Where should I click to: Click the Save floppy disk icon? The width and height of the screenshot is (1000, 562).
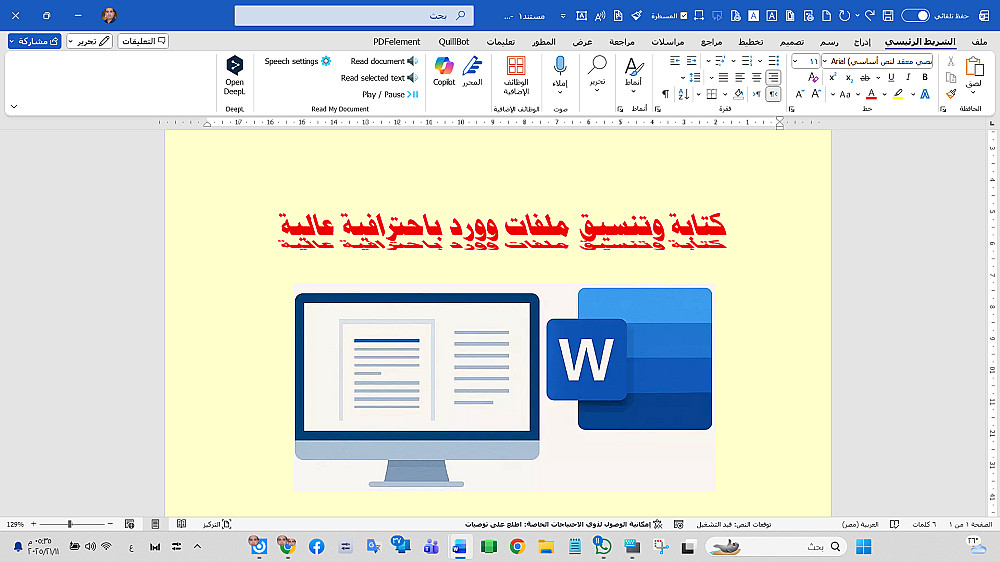point(888,15)
